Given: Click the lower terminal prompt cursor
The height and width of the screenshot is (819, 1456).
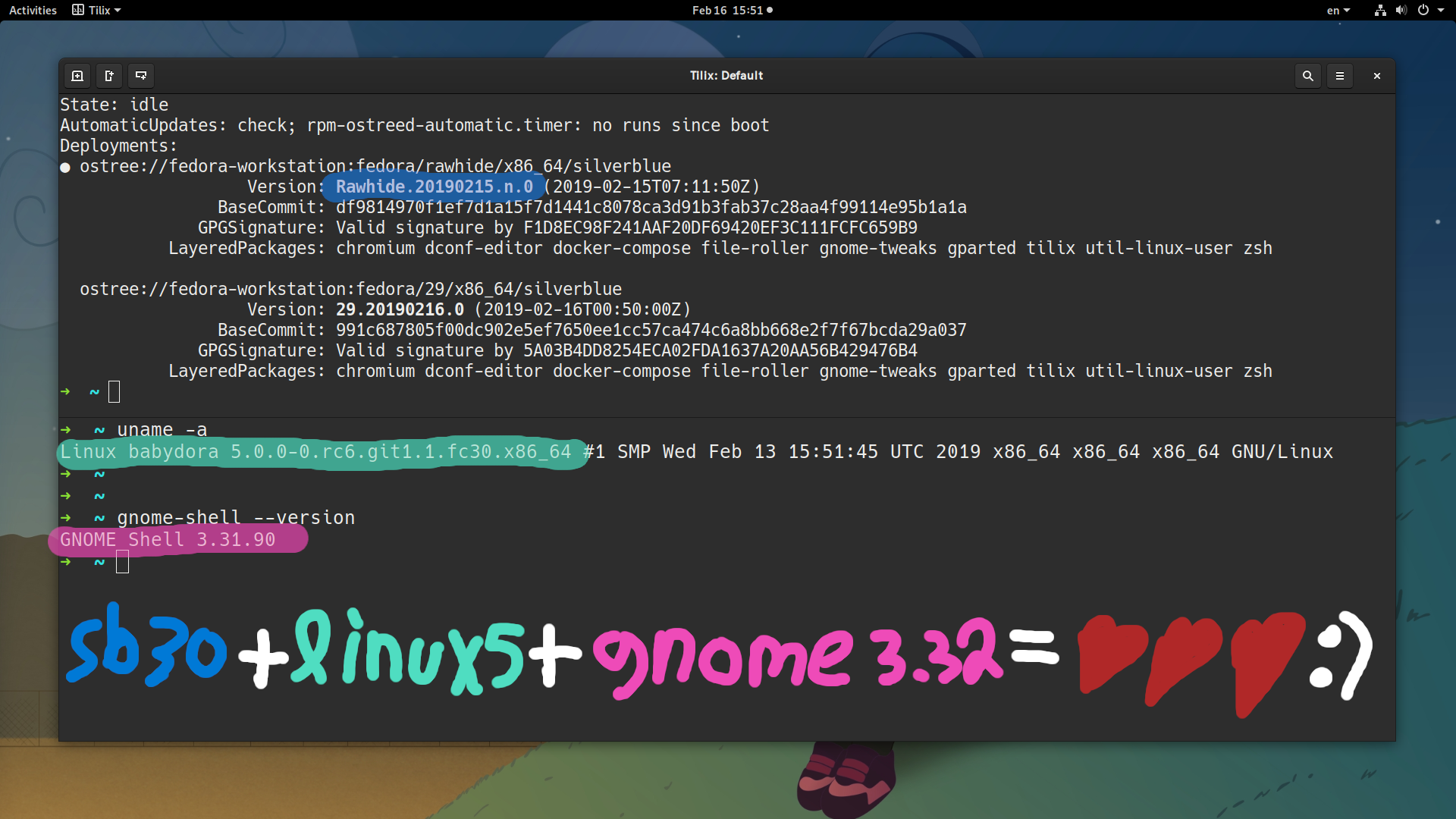Looking at the screenshot, I should tap(123, 562).
